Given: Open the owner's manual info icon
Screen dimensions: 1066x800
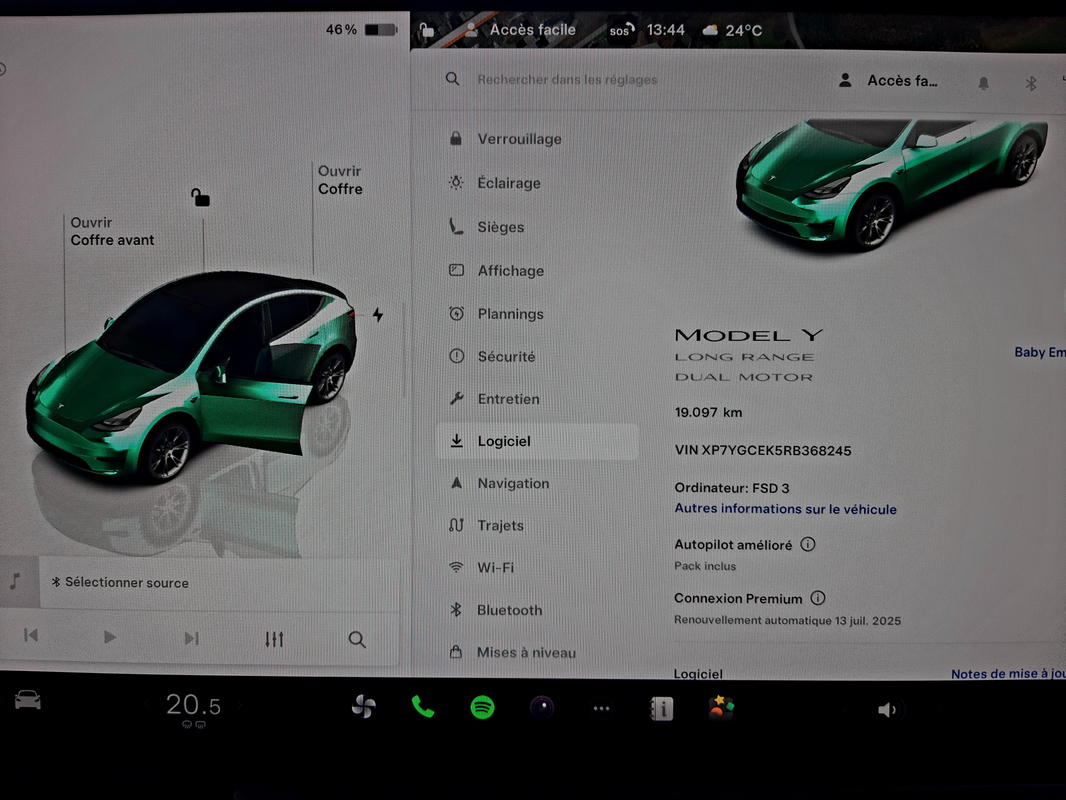Looking at the screenshot, I should (661, 708).
